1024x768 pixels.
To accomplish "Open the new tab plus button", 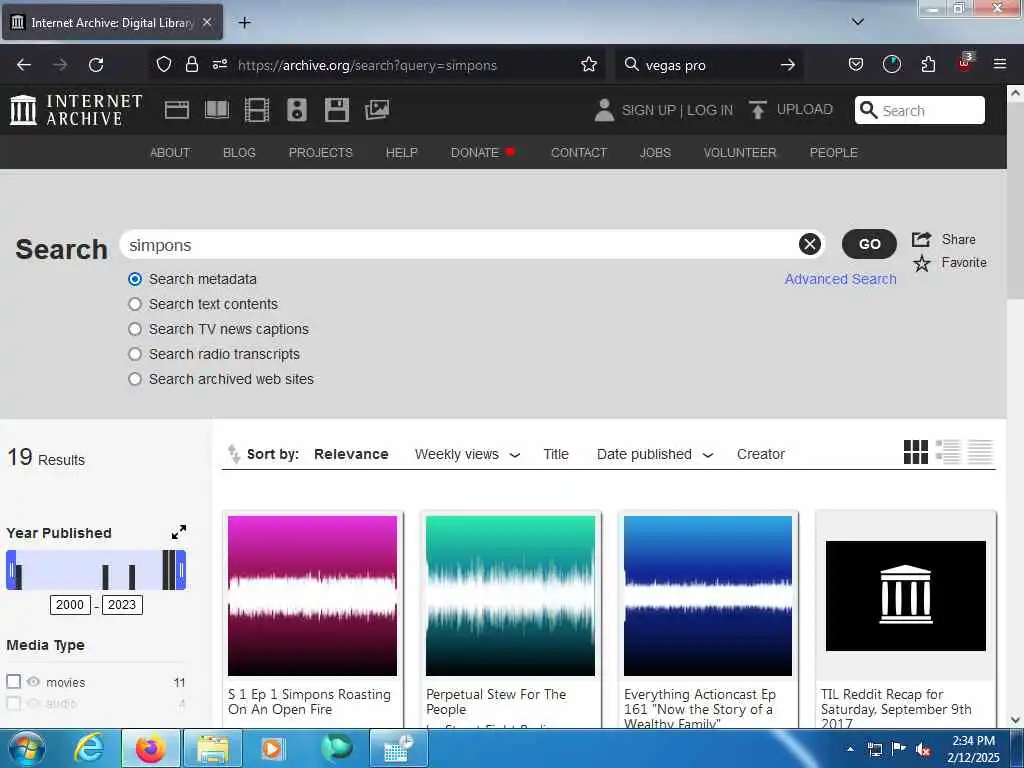I will point(244,22).
